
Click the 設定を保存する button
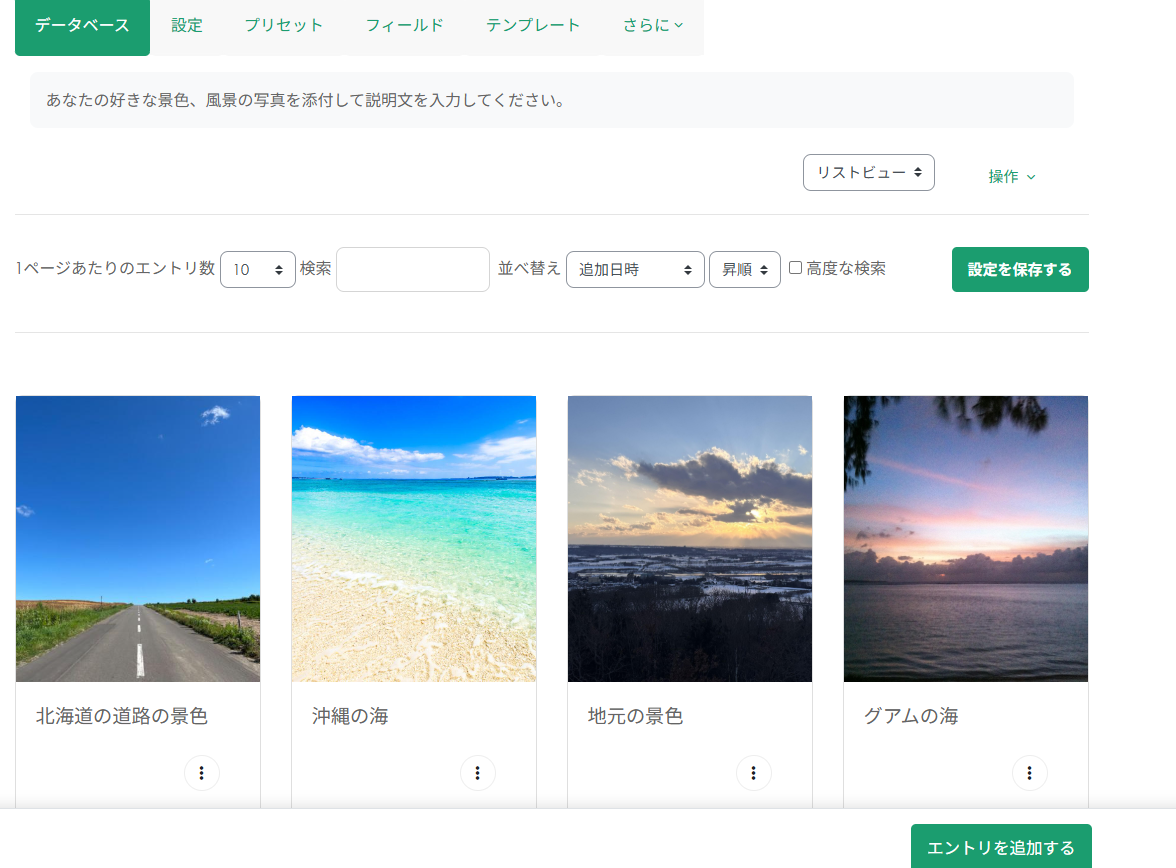pyautogui.click(x=1020, y=270)
